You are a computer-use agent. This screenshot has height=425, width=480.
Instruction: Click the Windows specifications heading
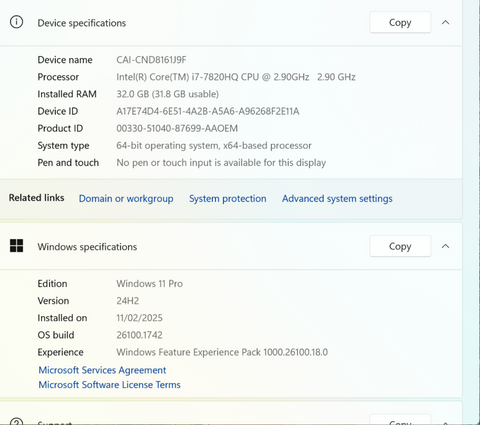coord(87,247)
